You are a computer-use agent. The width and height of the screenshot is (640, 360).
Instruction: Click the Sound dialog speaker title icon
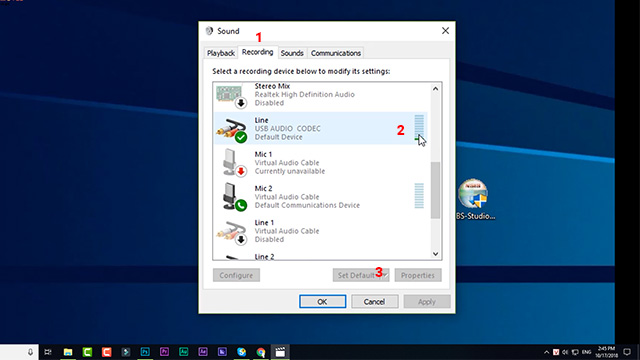point(209,31)
